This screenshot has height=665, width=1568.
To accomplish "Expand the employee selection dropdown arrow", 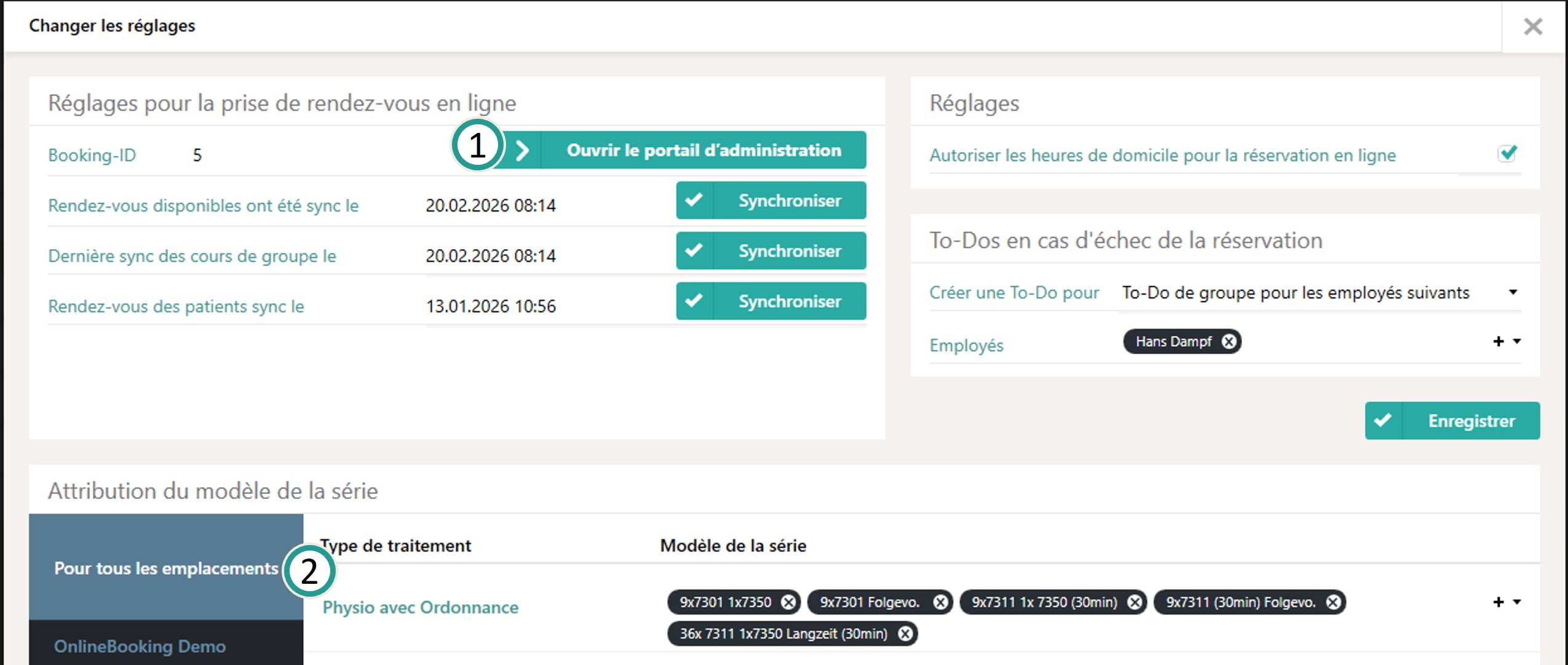I will [1517, 341].
